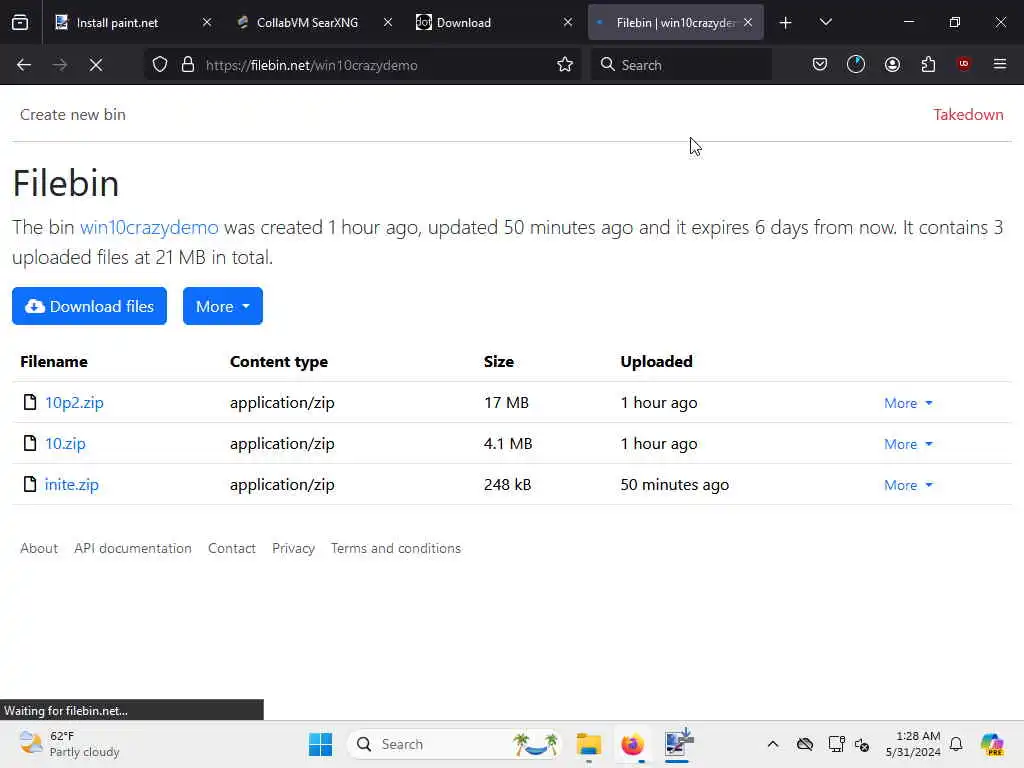
Task: Click the site padlock icon
Action: point(188,65)
